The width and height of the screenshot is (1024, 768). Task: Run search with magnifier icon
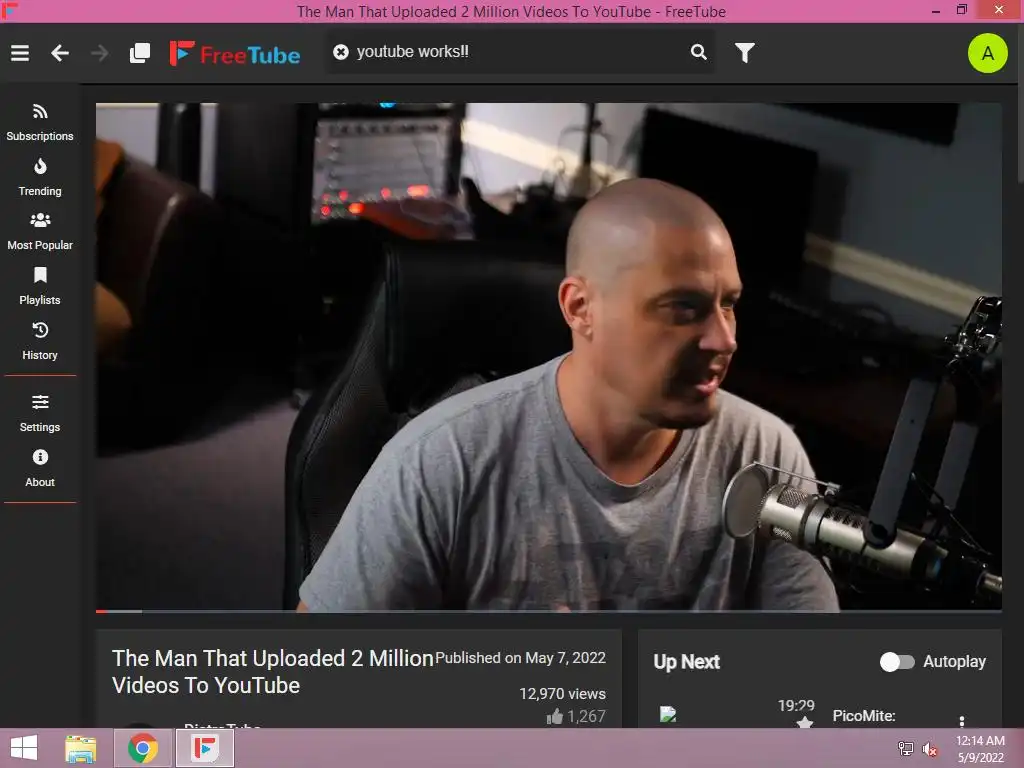pos(698,52)
